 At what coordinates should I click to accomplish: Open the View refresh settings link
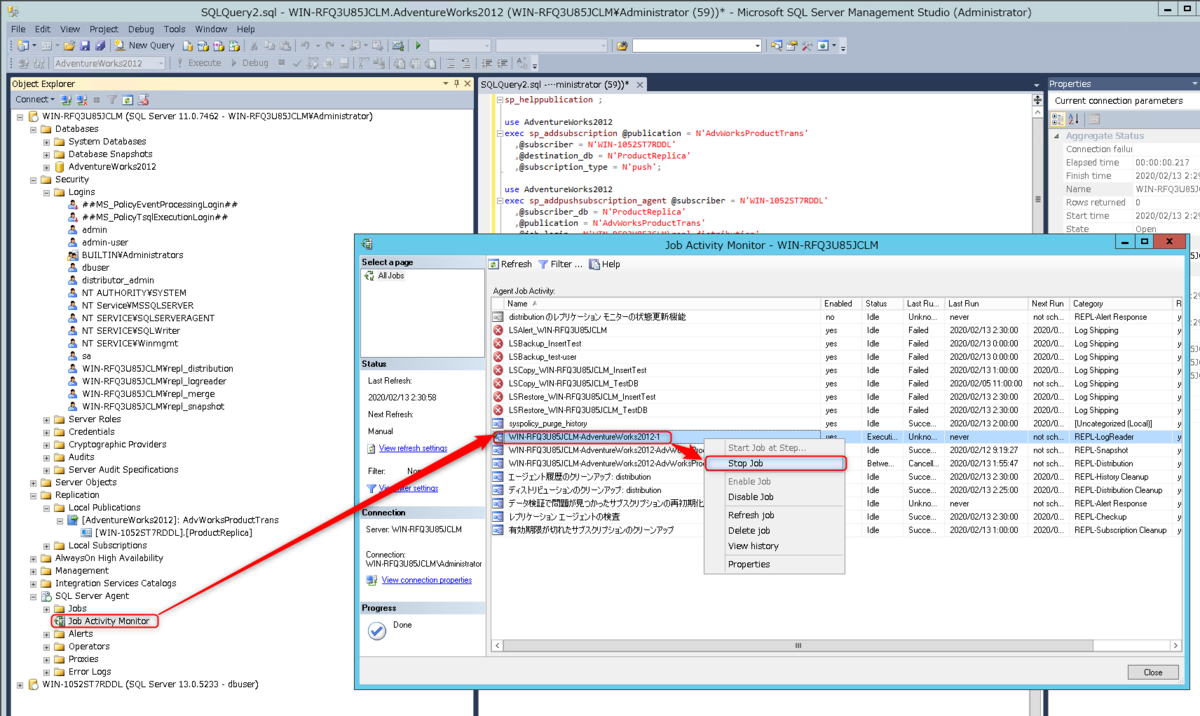point(413,448)
